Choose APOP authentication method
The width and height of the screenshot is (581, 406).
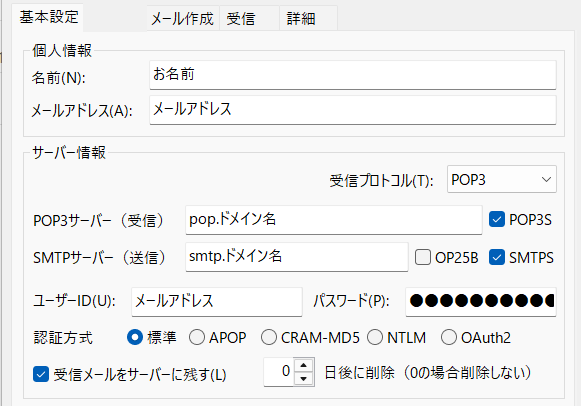click(x=197, y=337)
